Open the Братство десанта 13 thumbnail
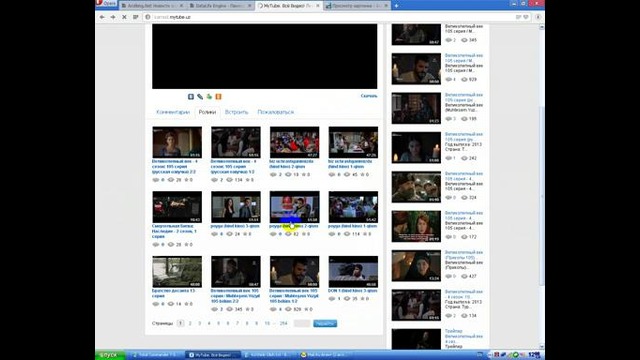Image resolution: width=640 pixels, height=360 pixels. [177, 272]
